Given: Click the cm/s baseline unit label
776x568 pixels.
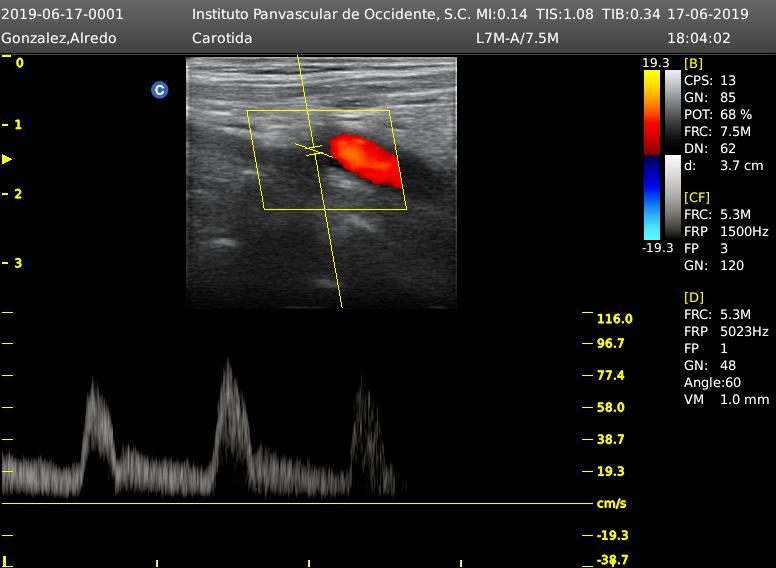Looking at the screenshot, I should tap(612, 504).
